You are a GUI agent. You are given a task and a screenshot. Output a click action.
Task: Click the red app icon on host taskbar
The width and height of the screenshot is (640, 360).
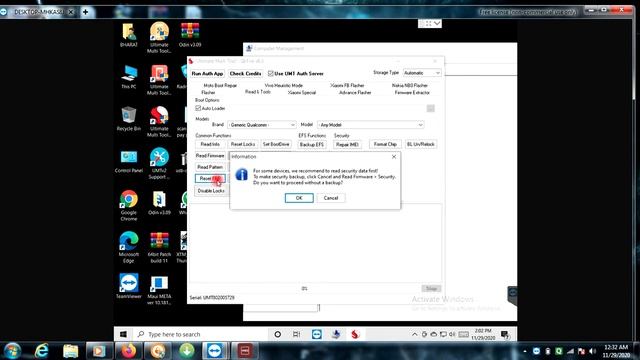pos(244,351)
